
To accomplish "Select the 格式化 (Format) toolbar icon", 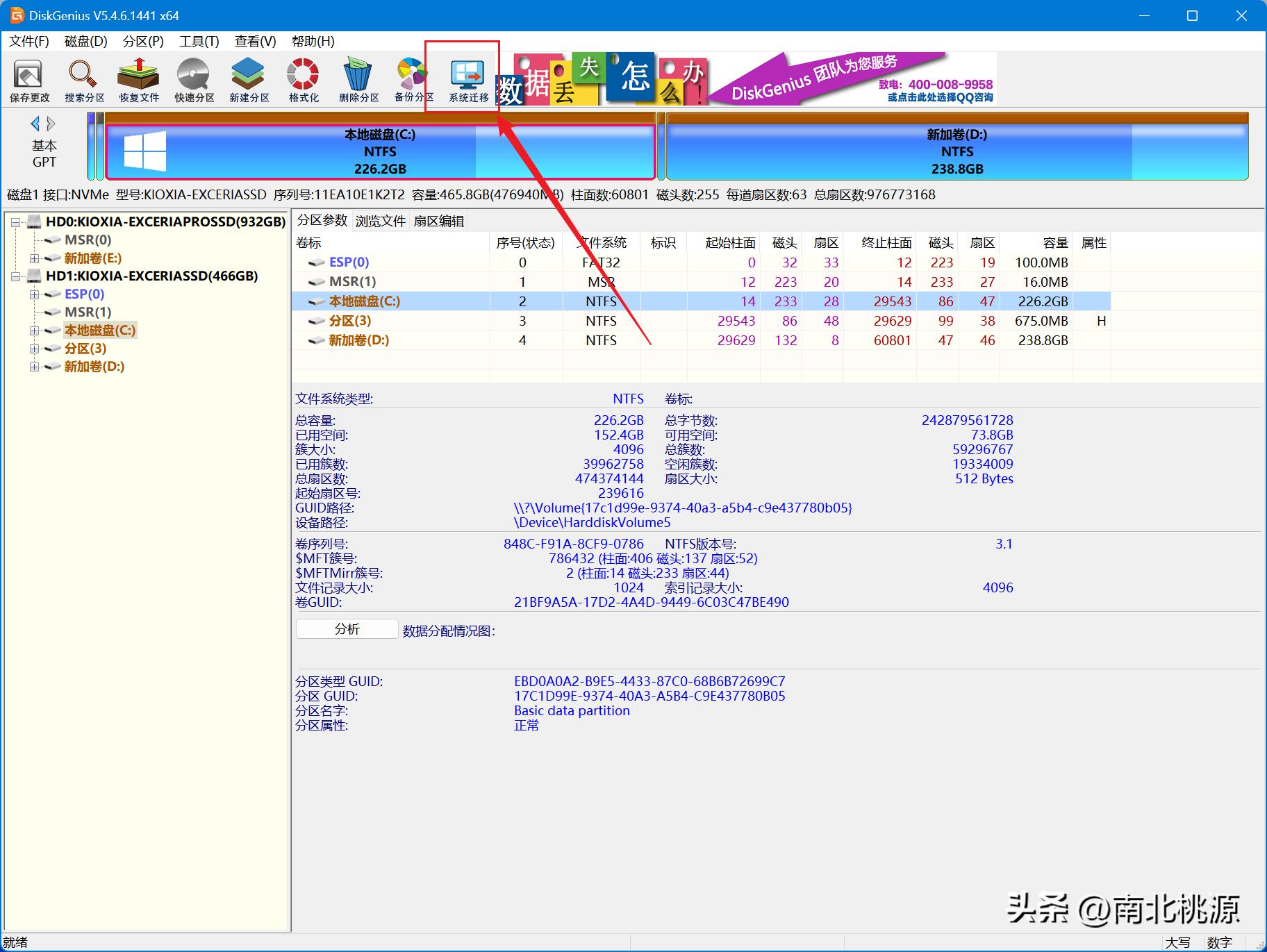I will pos(301,78).
